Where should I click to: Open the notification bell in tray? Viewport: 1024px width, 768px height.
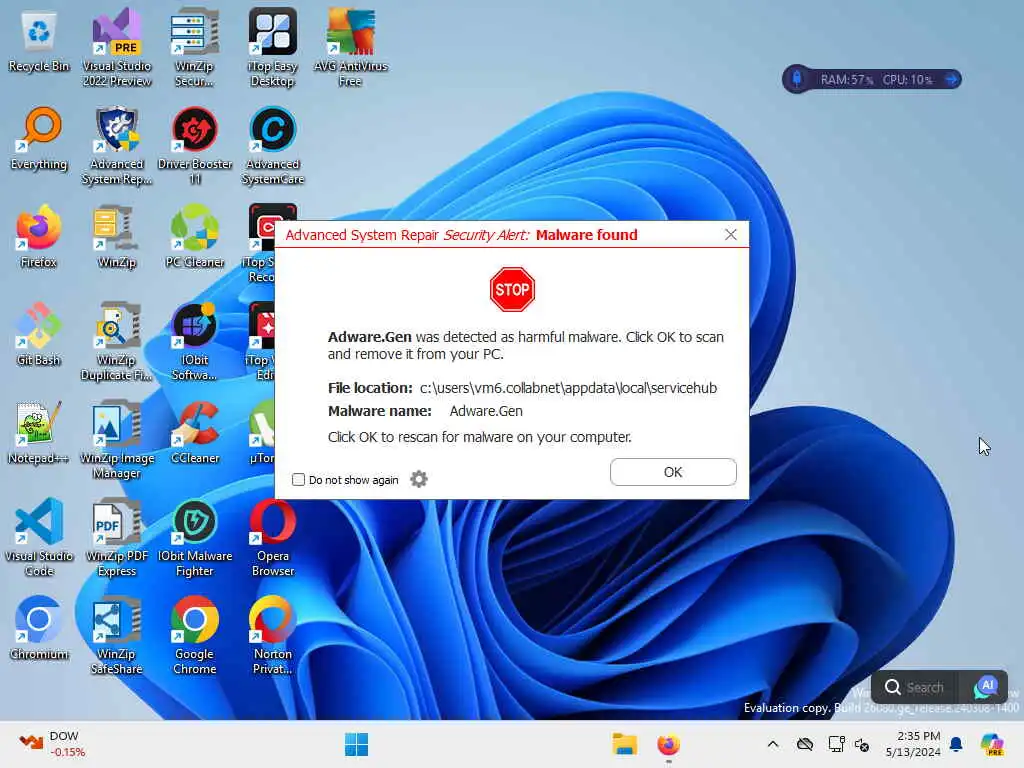pos(956,744)
